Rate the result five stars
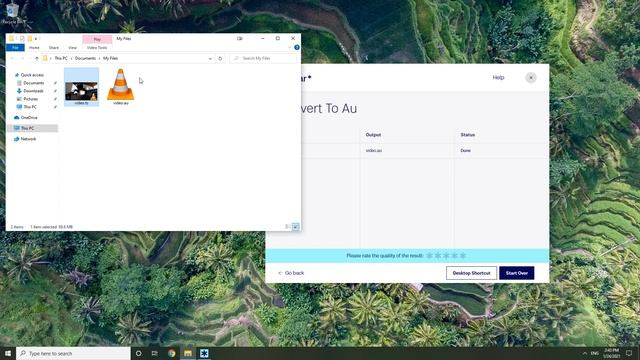 click(x=463, y=256)
